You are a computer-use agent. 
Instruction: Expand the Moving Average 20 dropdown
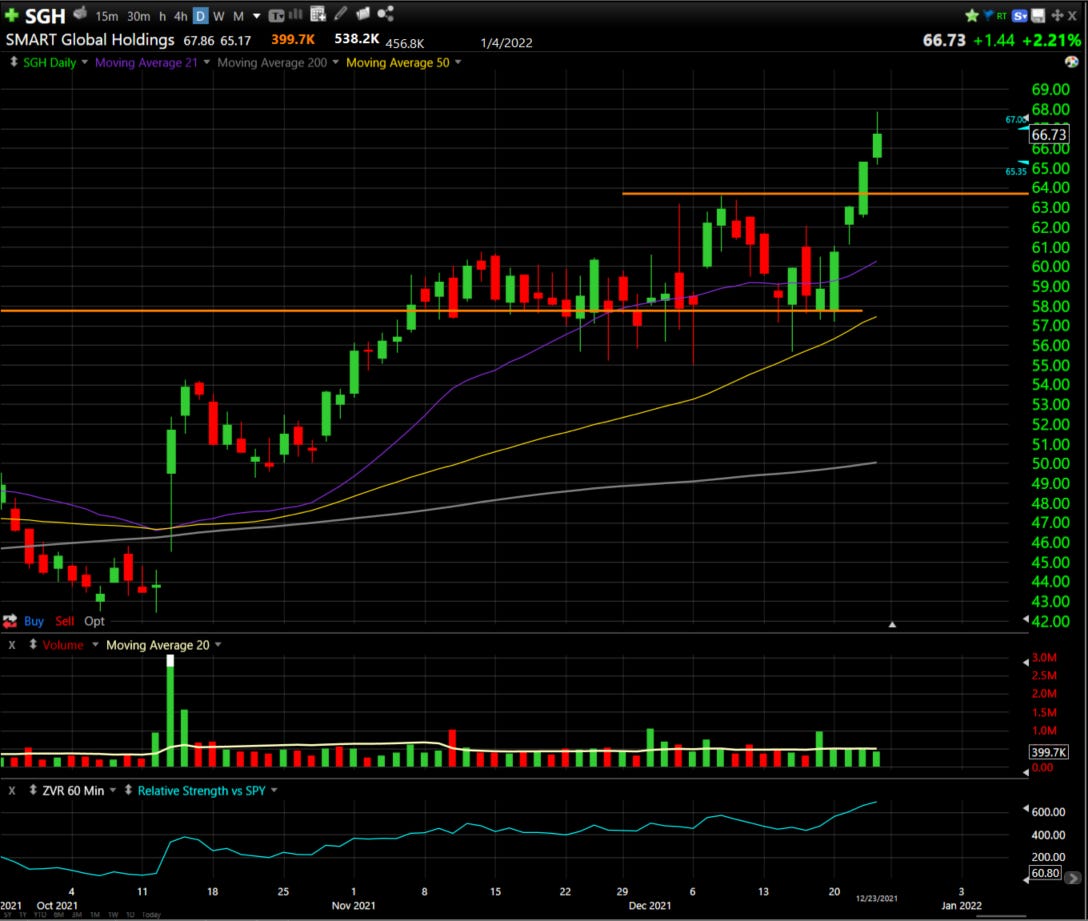tap(218, 645)
